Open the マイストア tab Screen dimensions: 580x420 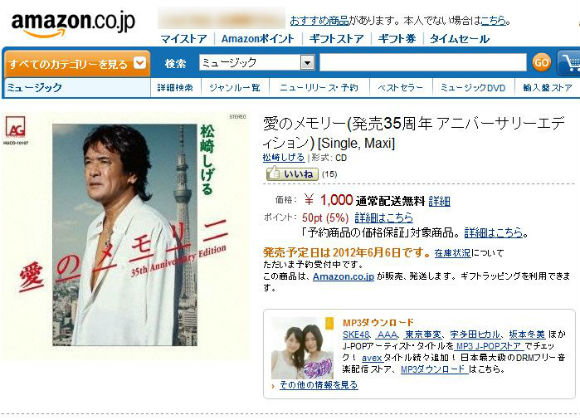[183, 38]
